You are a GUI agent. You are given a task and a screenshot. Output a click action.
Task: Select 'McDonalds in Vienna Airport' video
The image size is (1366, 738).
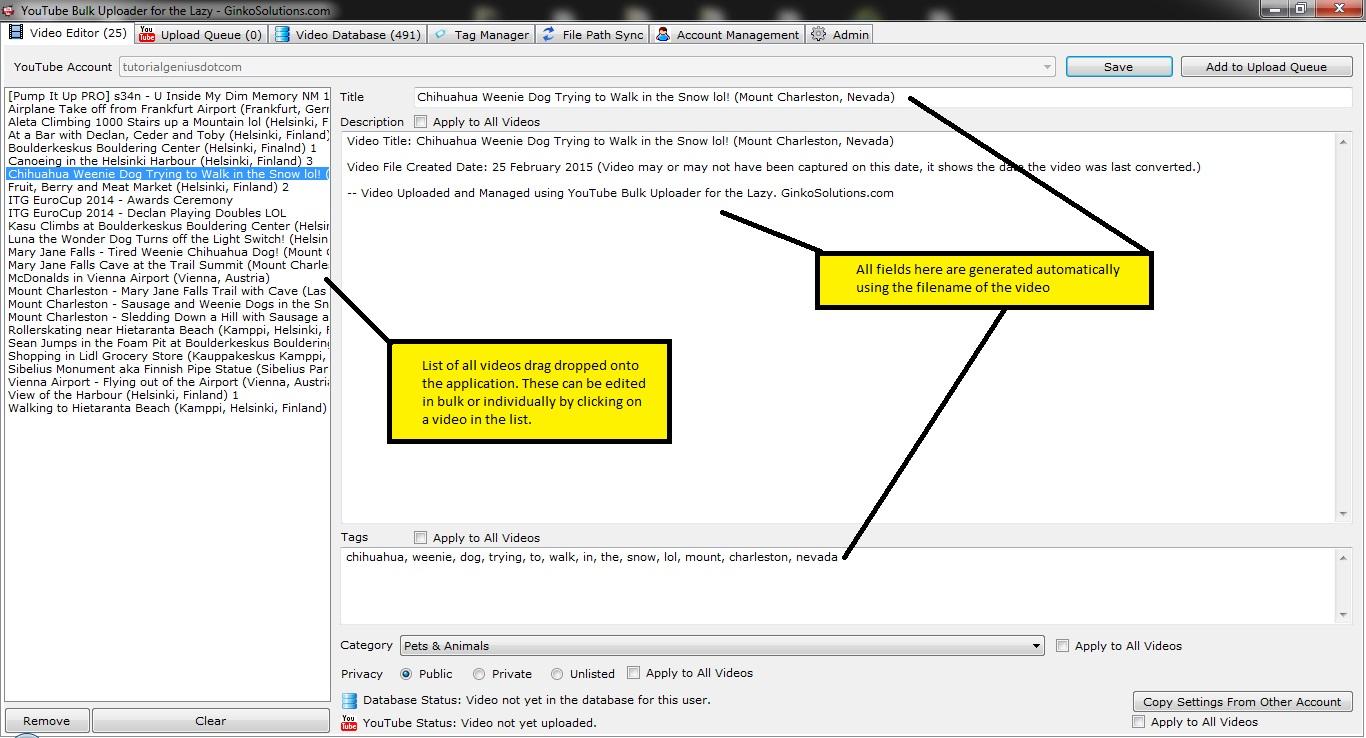click(x=168, y=278)
